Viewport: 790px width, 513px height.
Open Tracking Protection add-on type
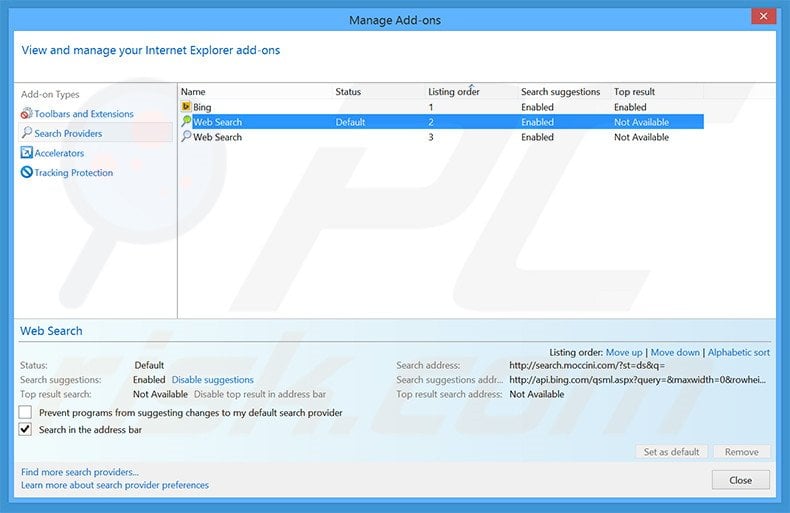tap(74, 173)
